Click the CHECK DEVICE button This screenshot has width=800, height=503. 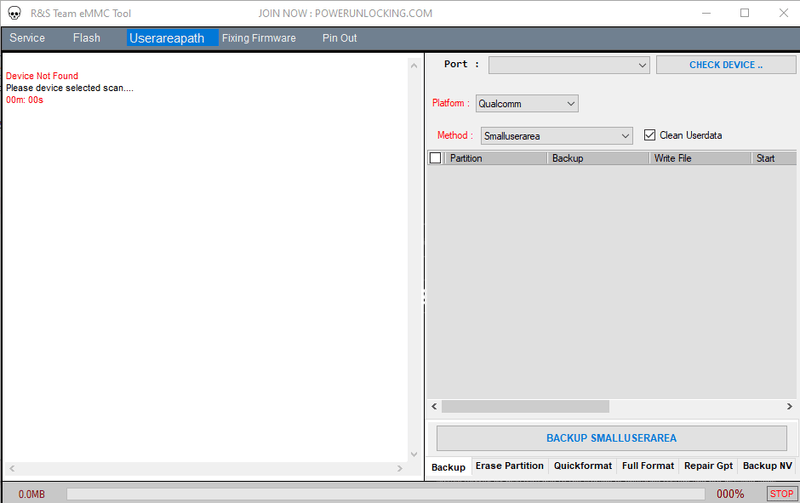[x=726, y=65]
